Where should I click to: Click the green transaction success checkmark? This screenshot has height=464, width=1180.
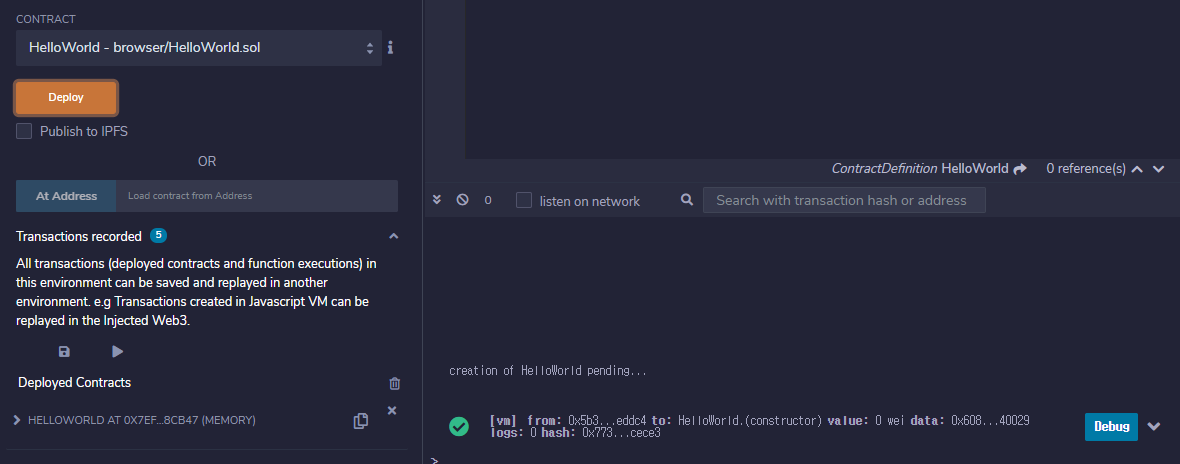coord(459,426)
